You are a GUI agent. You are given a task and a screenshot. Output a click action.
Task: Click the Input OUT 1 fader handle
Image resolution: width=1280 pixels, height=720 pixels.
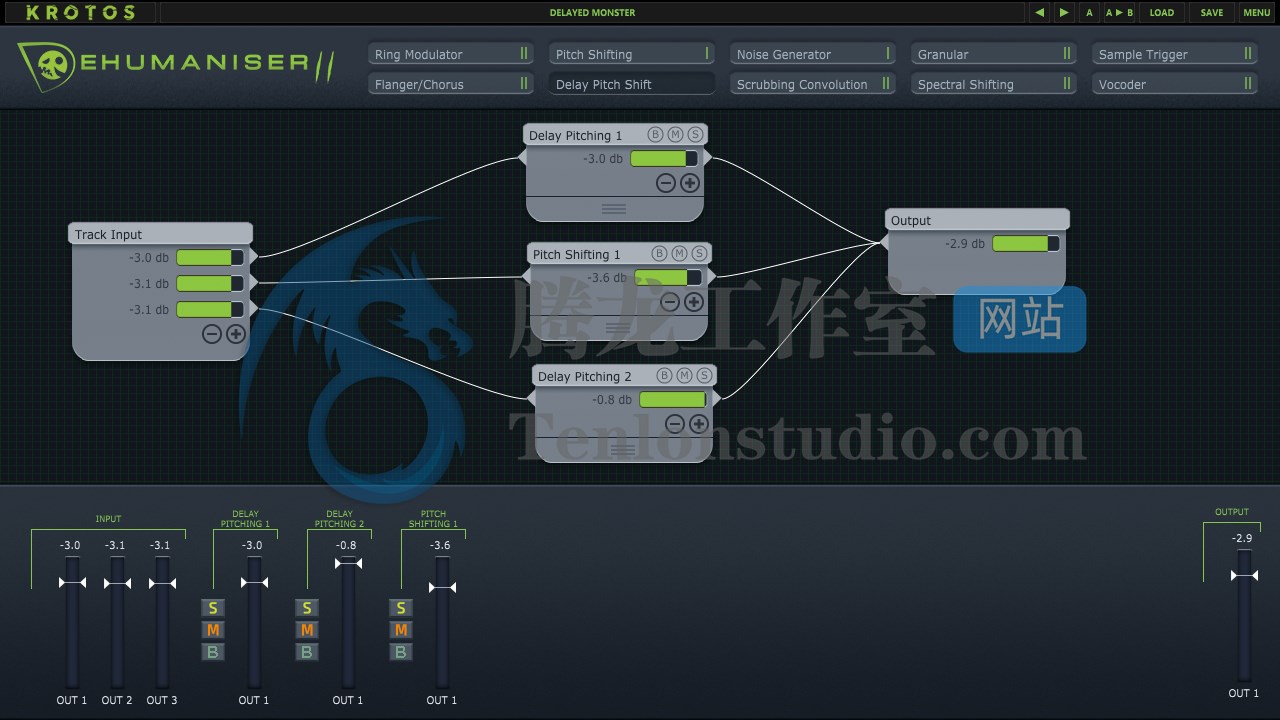click(x=72, y=582)
